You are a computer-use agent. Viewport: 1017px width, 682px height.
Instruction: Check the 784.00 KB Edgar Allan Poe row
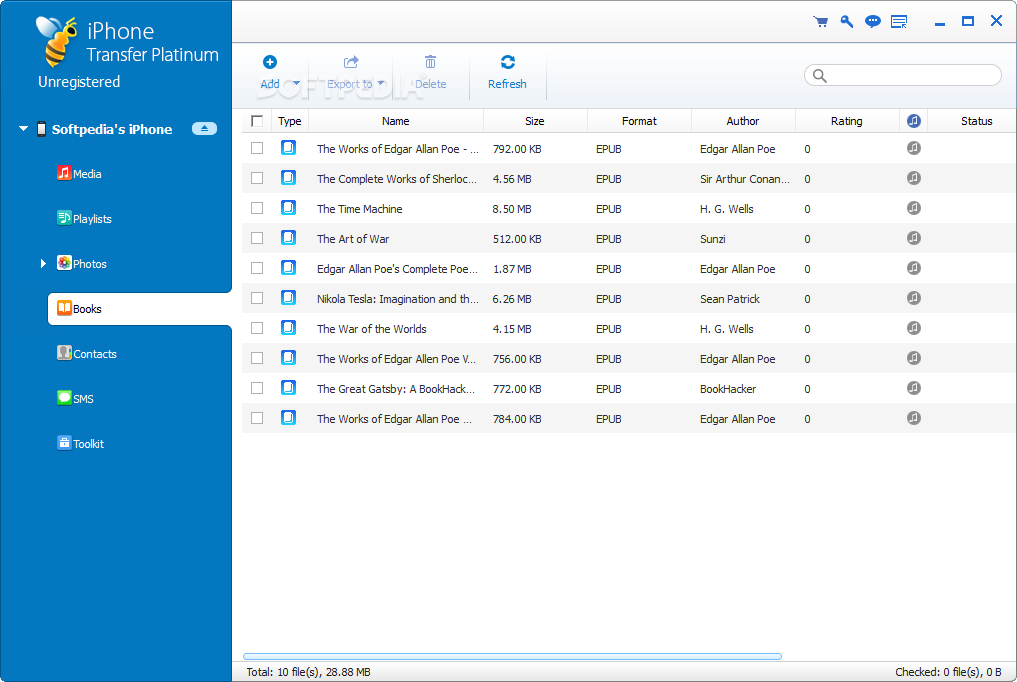click(x=257, y=418)
